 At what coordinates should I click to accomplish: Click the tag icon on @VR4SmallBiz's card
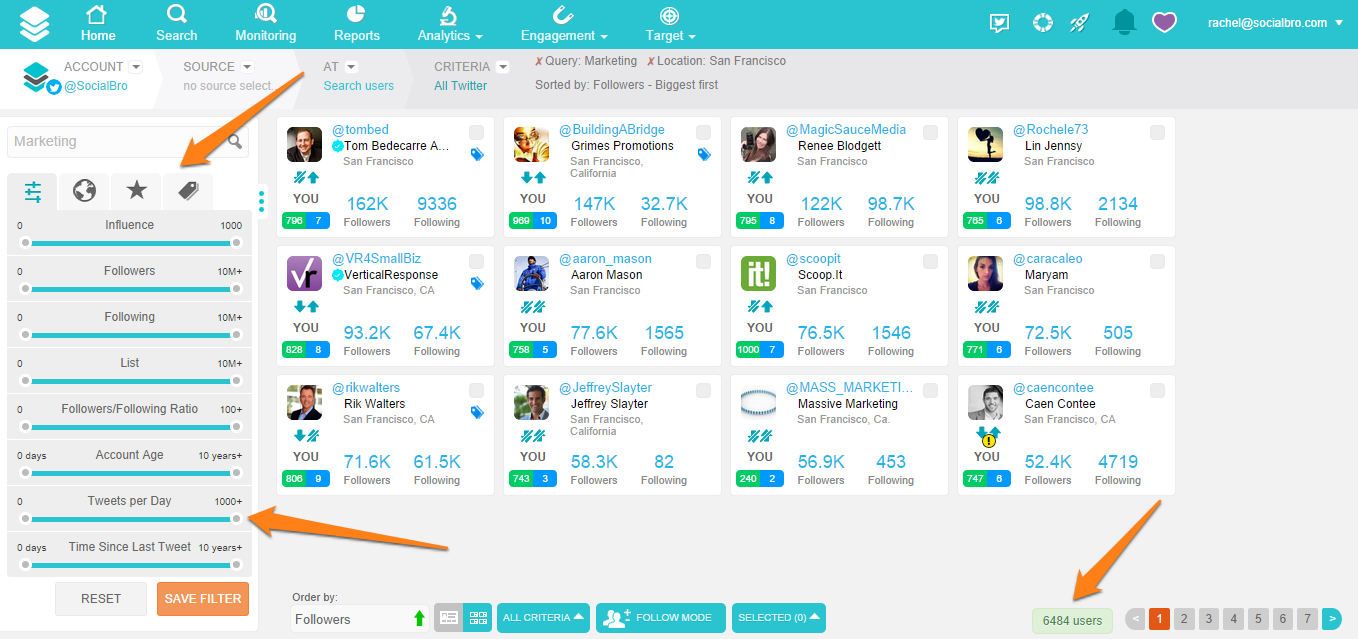click(x=477, y=283)
